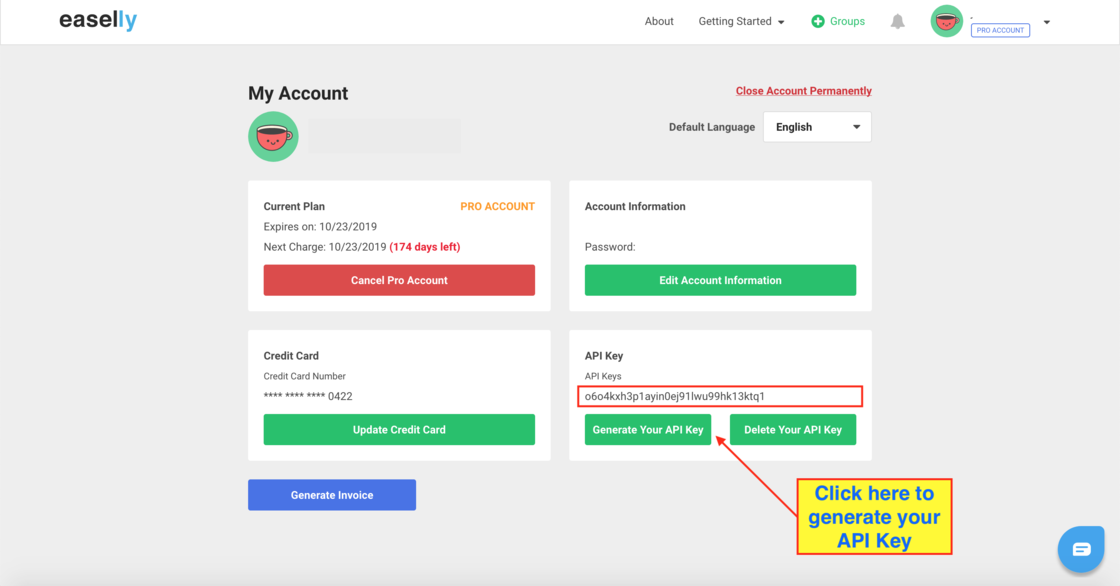Click the green plus icon beside Groups
The image size is (1120, 586).
818,21
